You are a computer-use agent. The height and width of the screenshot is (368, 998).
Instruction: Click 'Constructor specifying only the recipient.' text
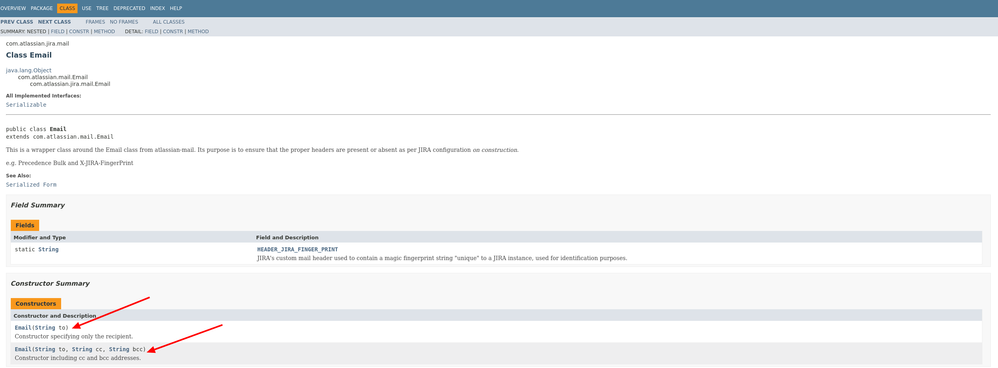click(x=74, y=336)
